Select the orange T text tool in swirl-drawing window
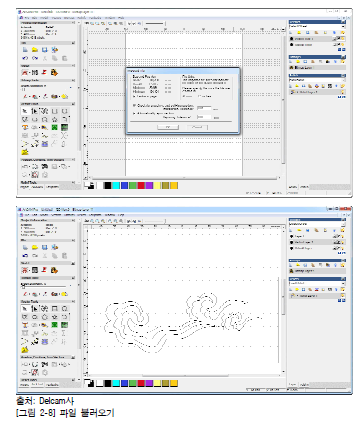 point(25,325)
